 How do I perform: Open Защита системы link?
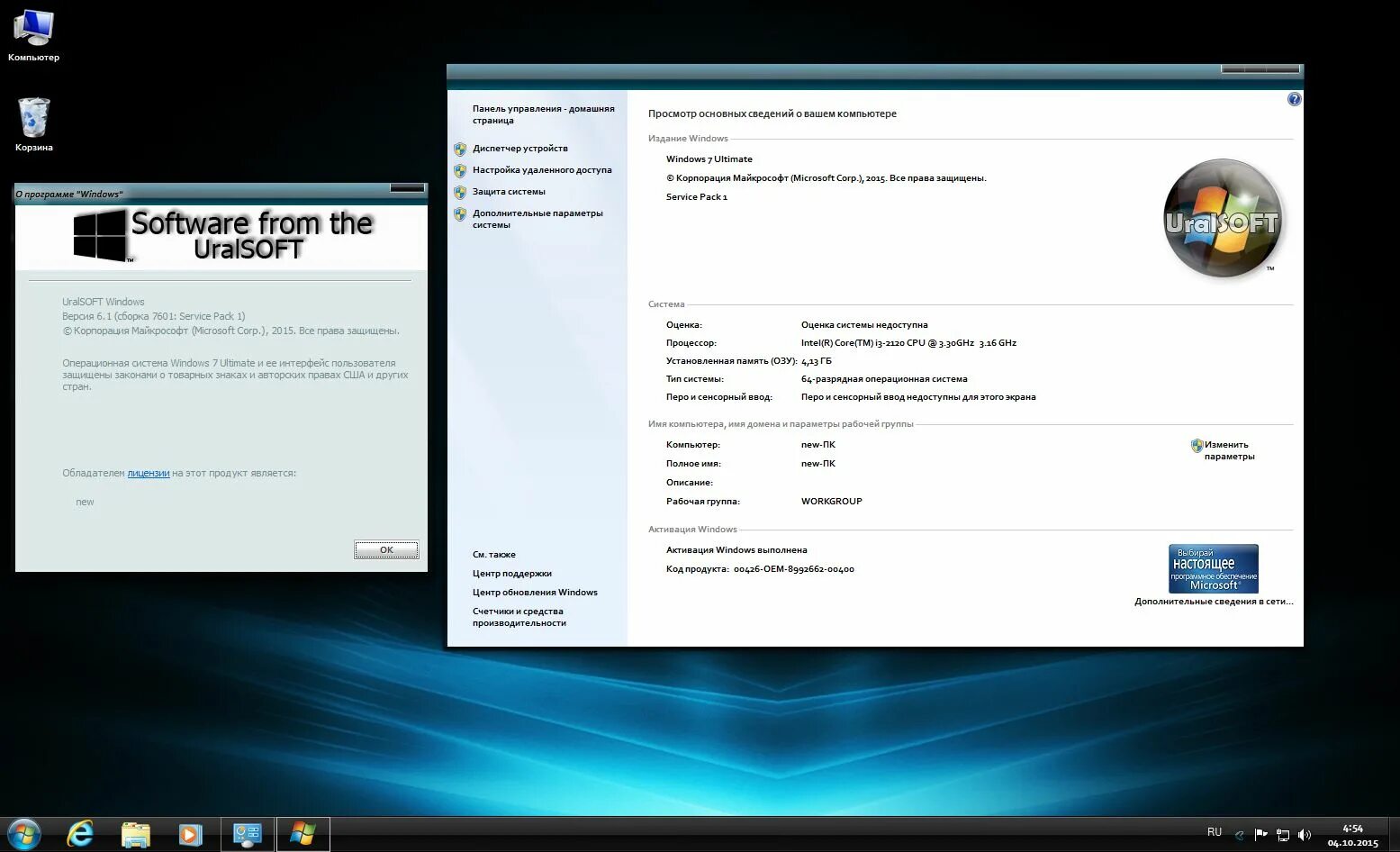click(x=509, y=192)
